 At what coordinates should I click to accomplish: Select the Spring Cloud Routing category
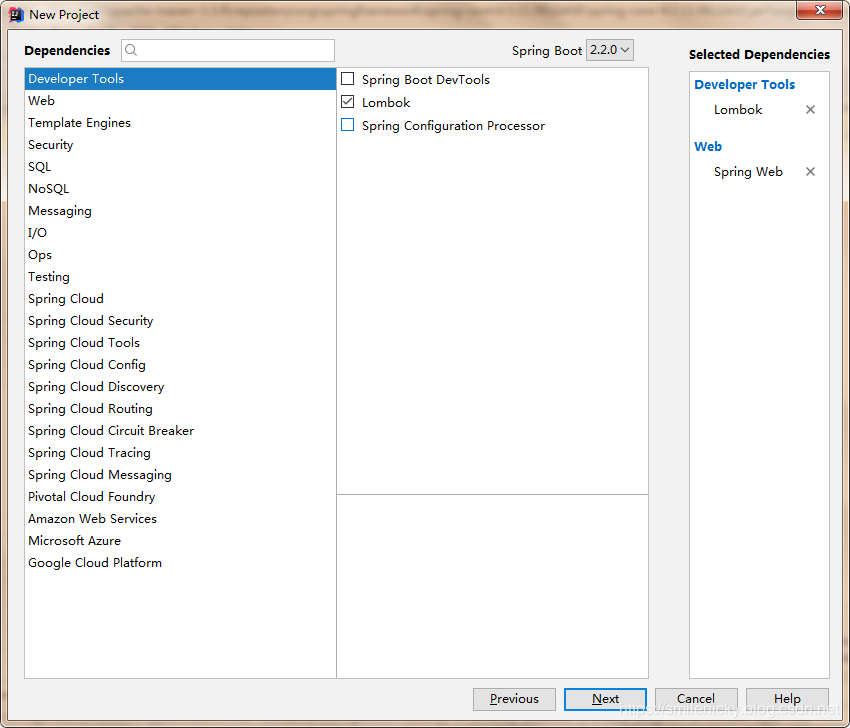coord(180,409)
